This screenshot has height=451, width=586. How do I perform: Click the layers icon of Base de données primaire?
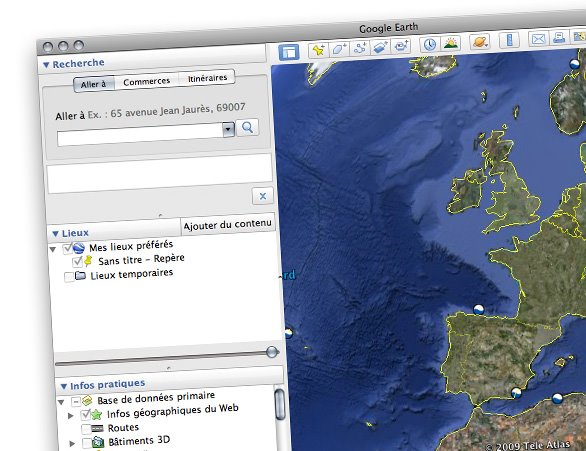click(87, 401)
